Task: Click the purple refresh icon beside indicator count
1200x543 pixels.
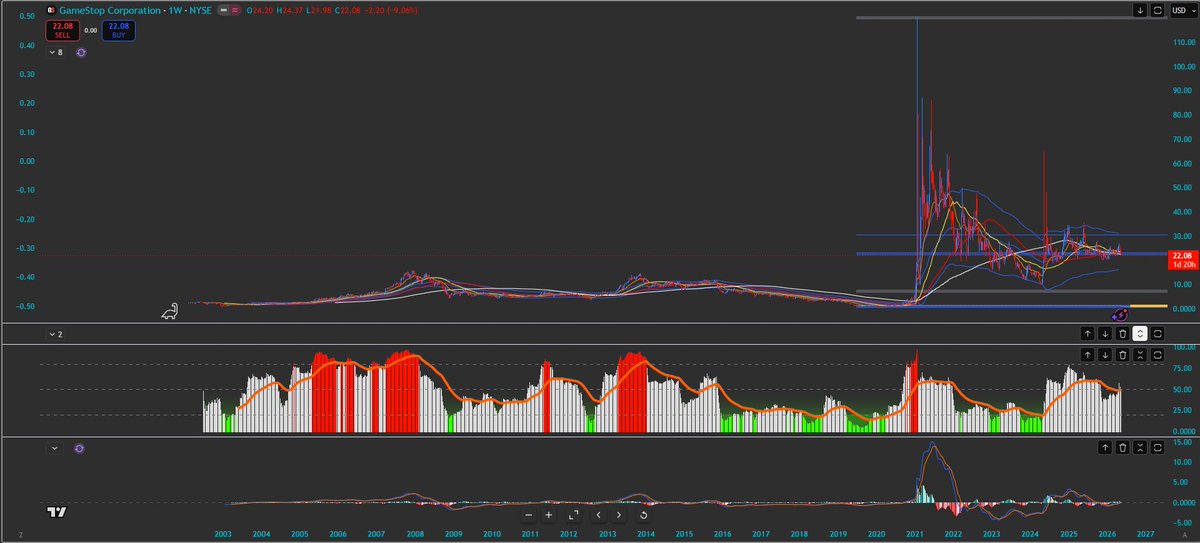Action: tap(81, 52)
